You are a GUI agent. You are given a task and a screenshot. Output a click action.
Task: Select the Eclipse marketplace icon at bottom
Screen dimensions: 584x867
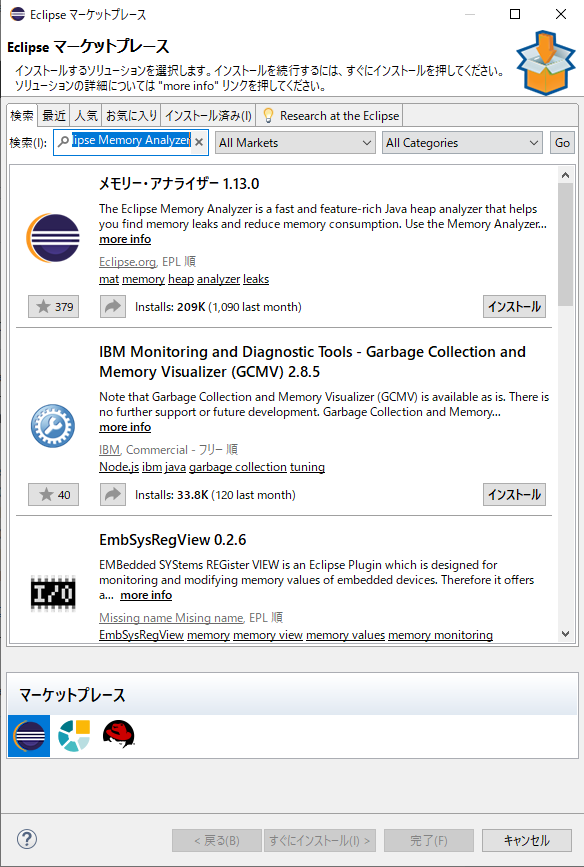tap(27, 736)
